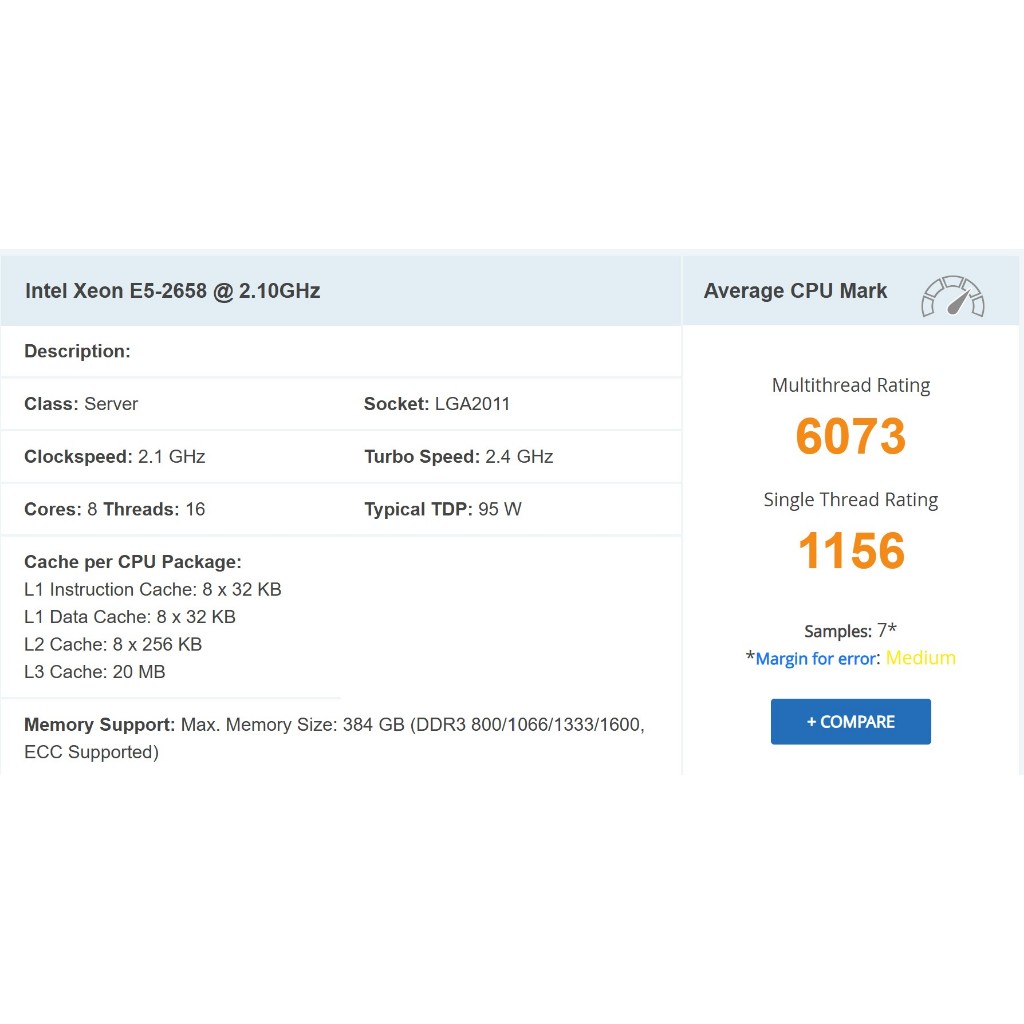Click the speedometer gauge icon

(x=952, y=296)
